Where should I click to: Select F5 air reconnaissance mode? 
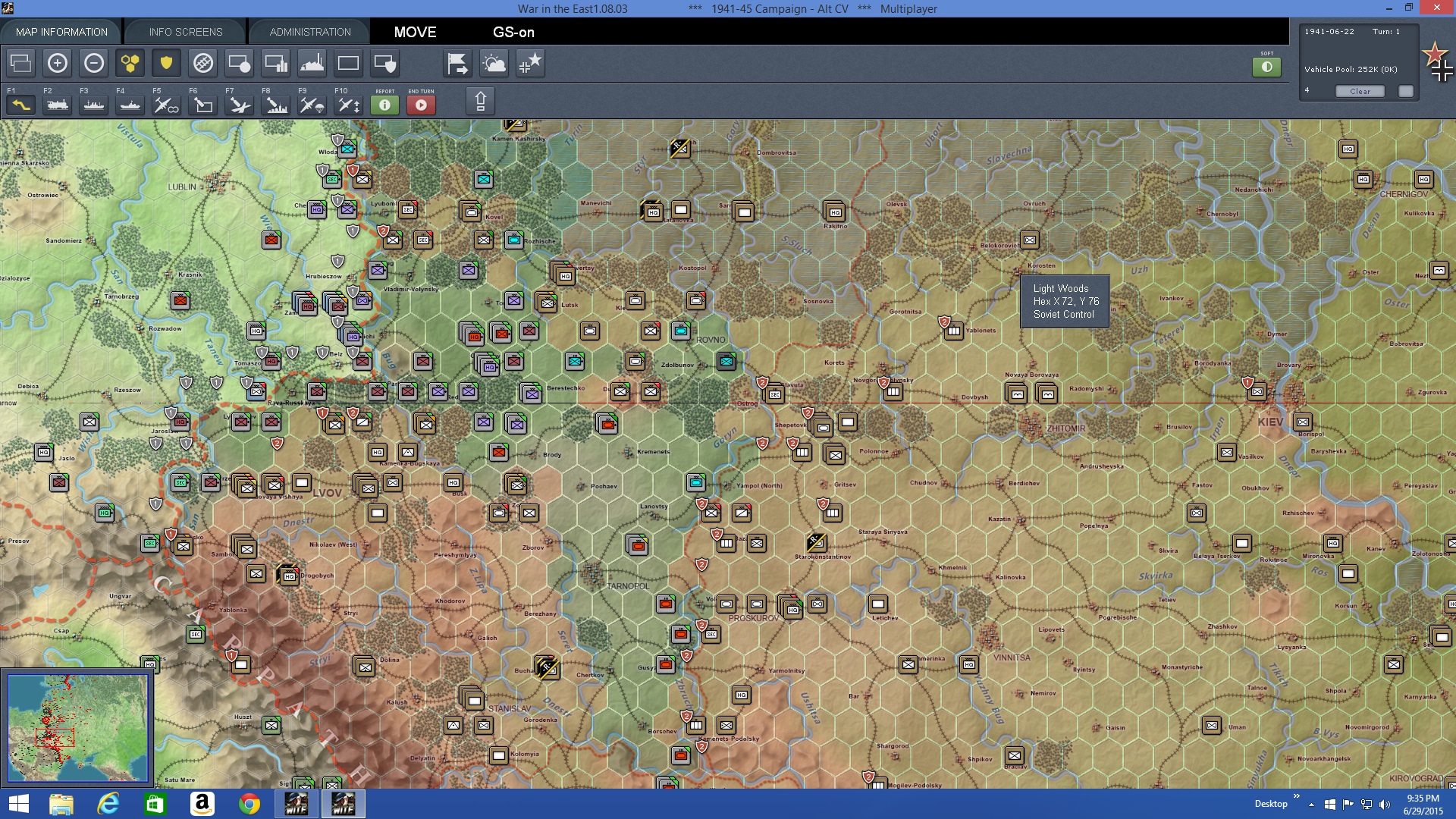[x=166, y=105]
